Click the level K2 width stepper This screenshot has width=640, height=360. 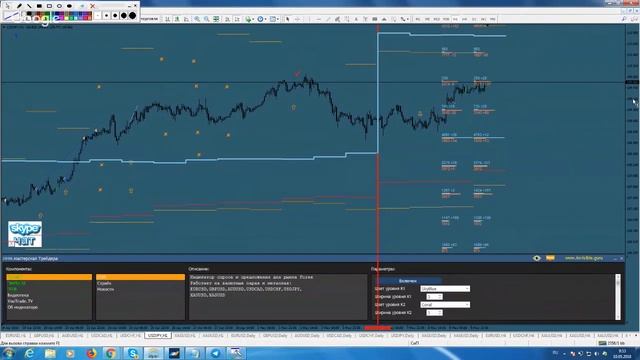click(434, 313)
